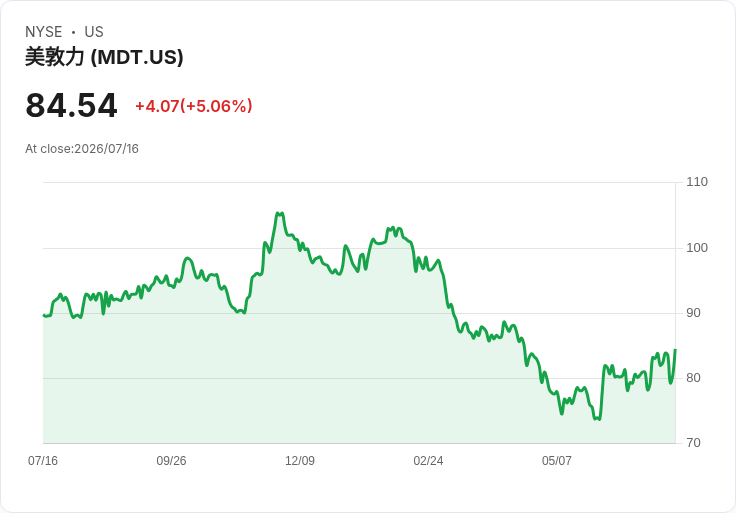Screen dimensions: 736x513
Task: Select the starting point of the price line
Action: [44, 315]
